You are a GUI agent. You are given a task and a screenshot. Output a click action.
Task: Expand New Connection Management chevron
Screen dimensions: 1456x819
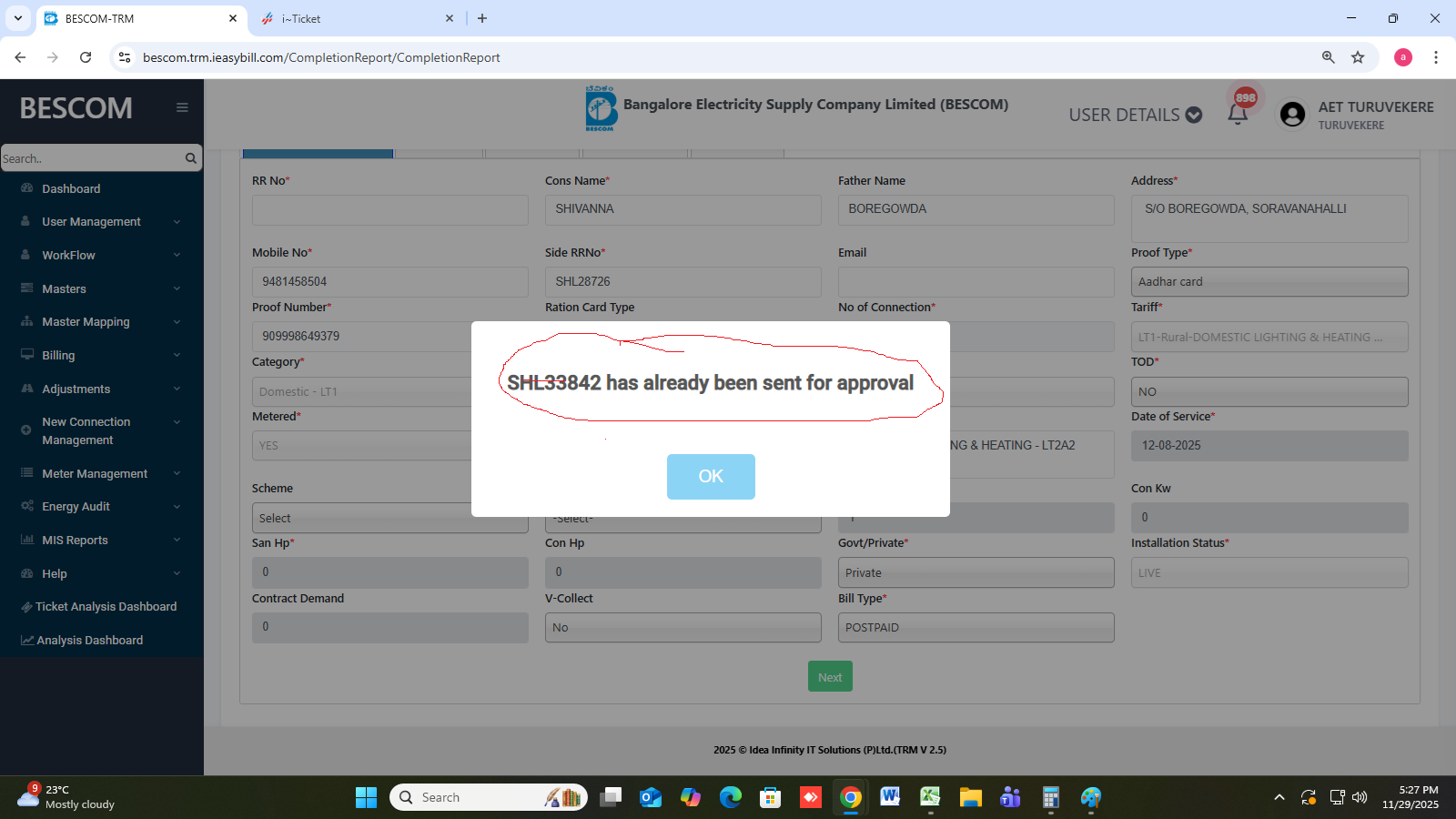coord(177,422)
